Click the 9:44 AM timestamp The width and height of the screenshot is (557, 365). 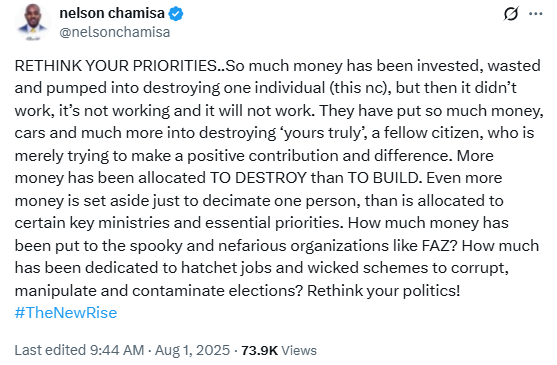(117, 350)
